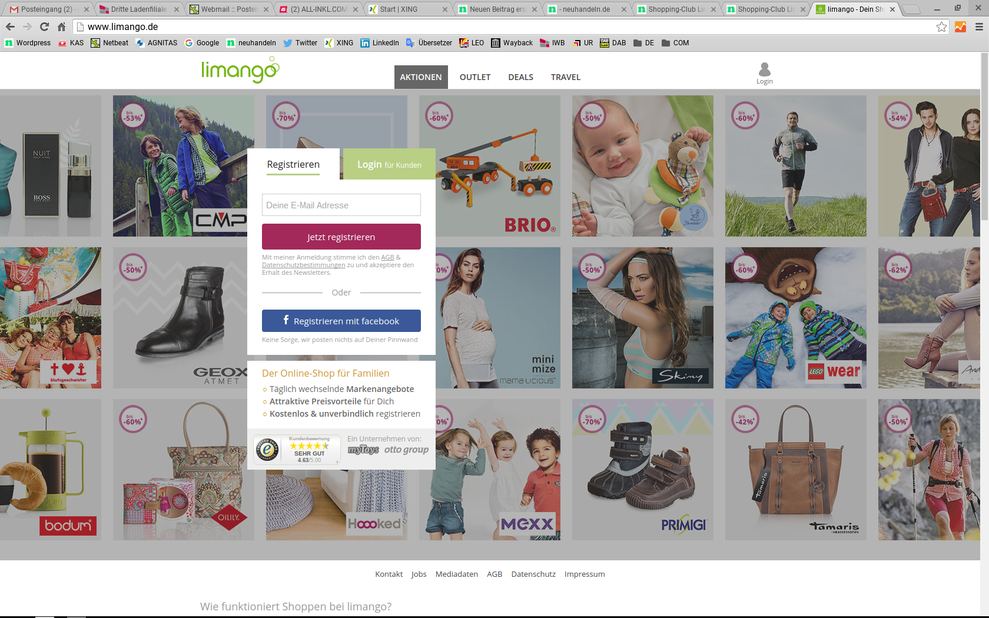Image resolution: width=989 pixels, height=618 pixels.
Task: Click the orange extension icon in toolbar
Action: (x=961, y=26)
